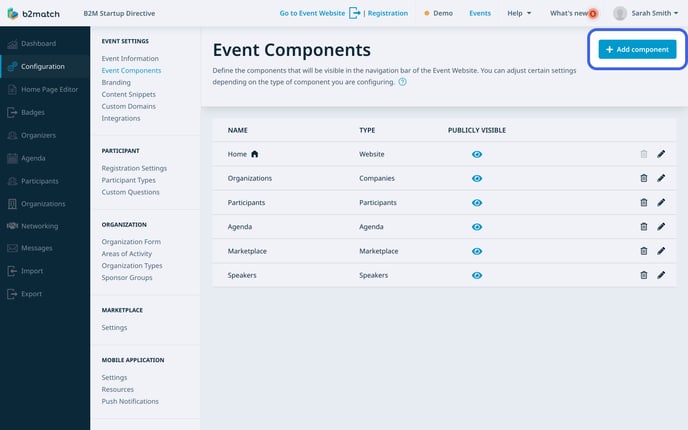This screenshot has height=430, width=688.
Task: Open Sponsor Groups settings
Action: pos(127,277)
